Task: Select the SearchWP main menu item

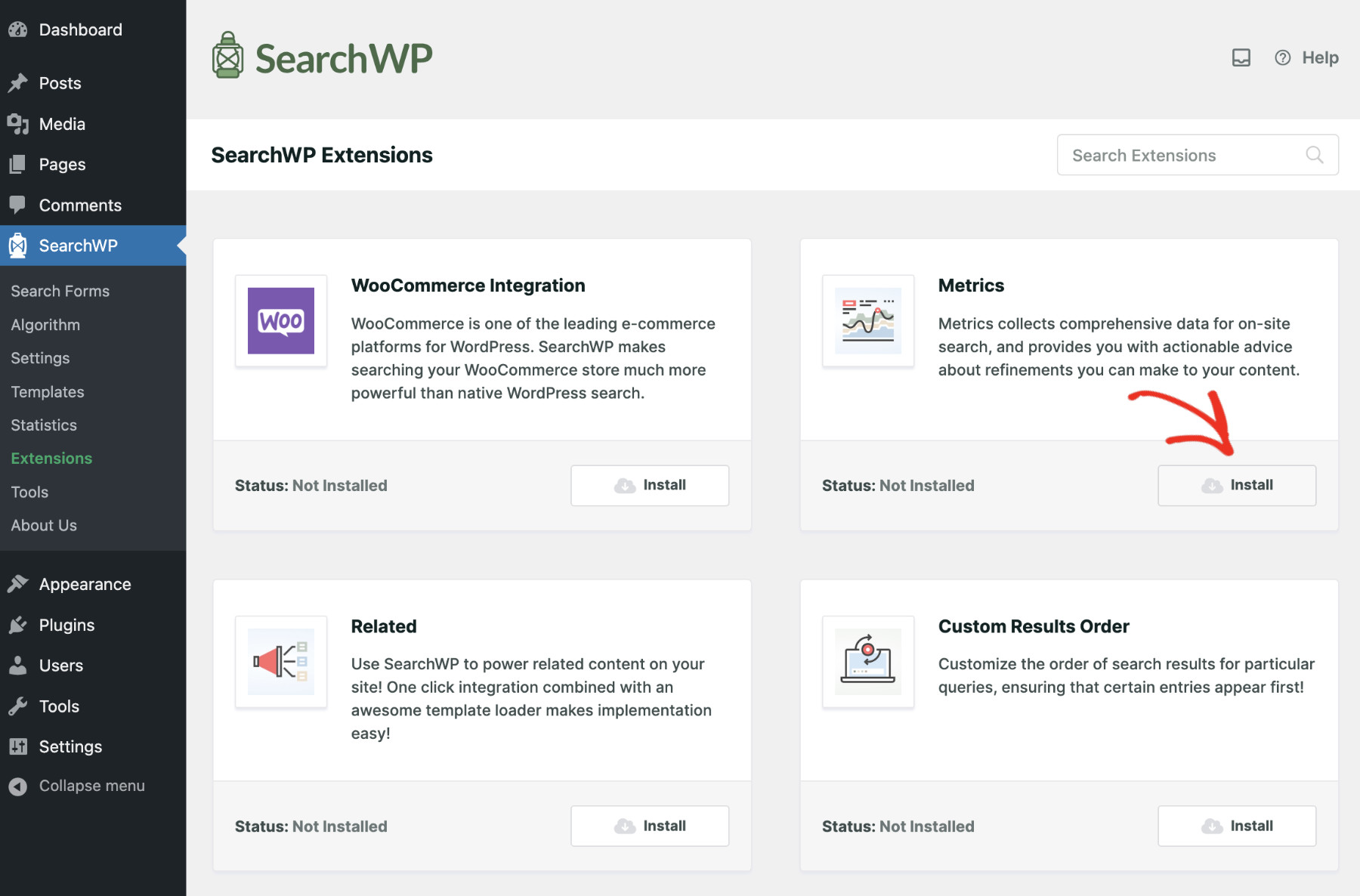Action: [x=93, y=246]
